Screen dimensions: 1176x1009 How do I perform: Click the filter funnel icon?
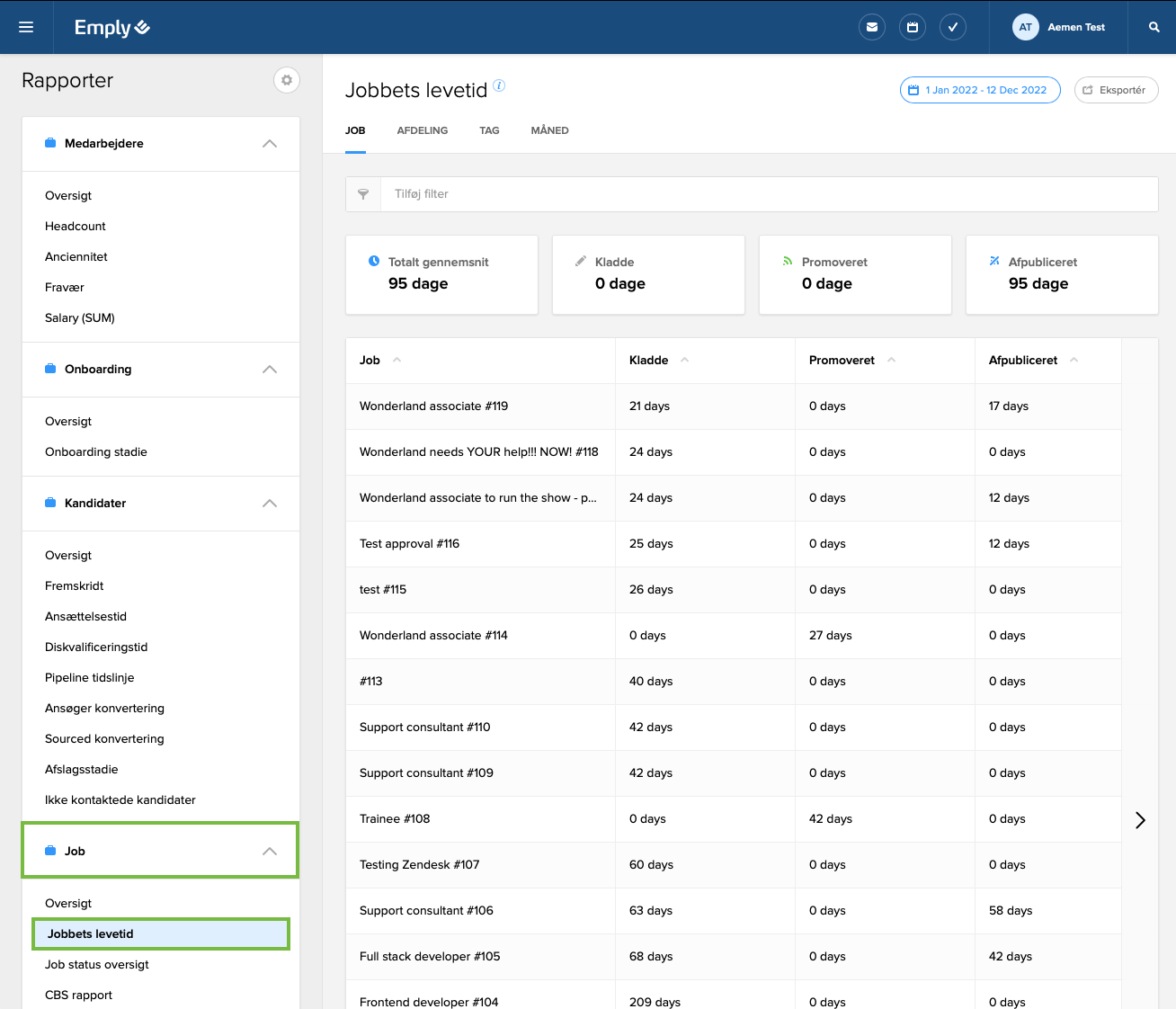[x=363, y=194]
